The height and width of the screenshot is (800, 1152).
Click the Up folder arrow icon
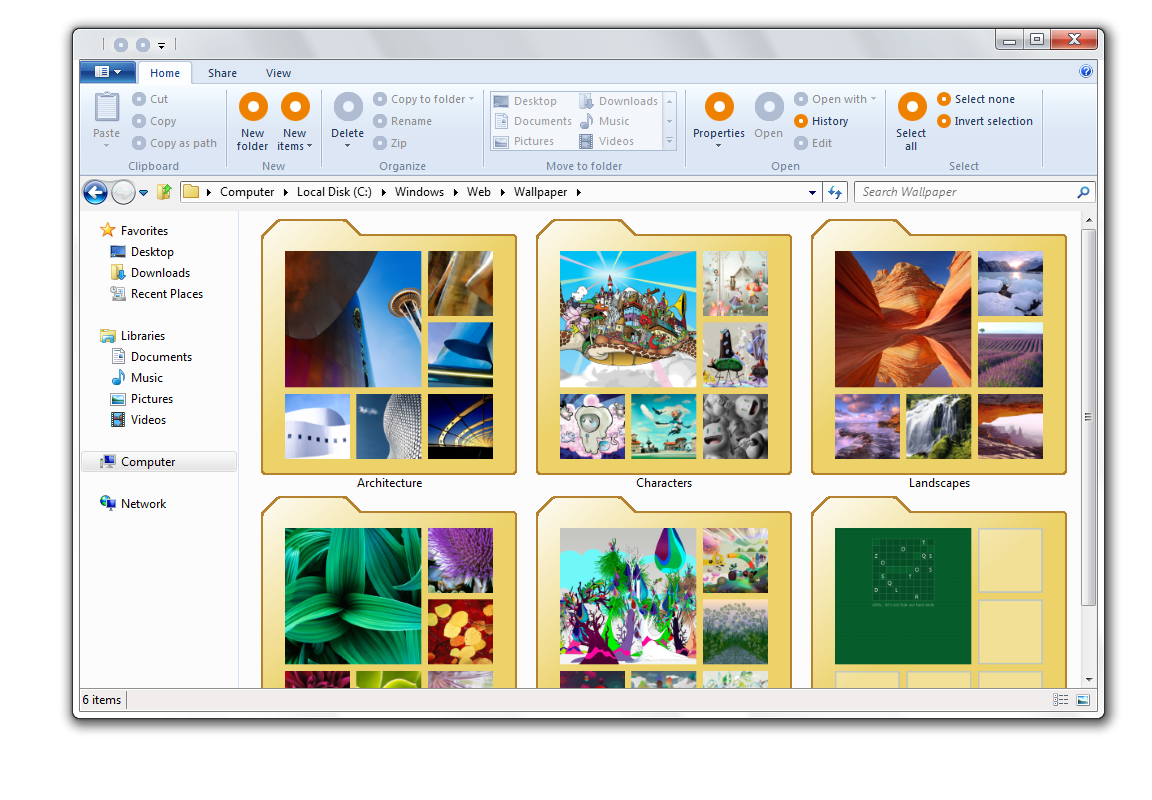click(165, 192)
